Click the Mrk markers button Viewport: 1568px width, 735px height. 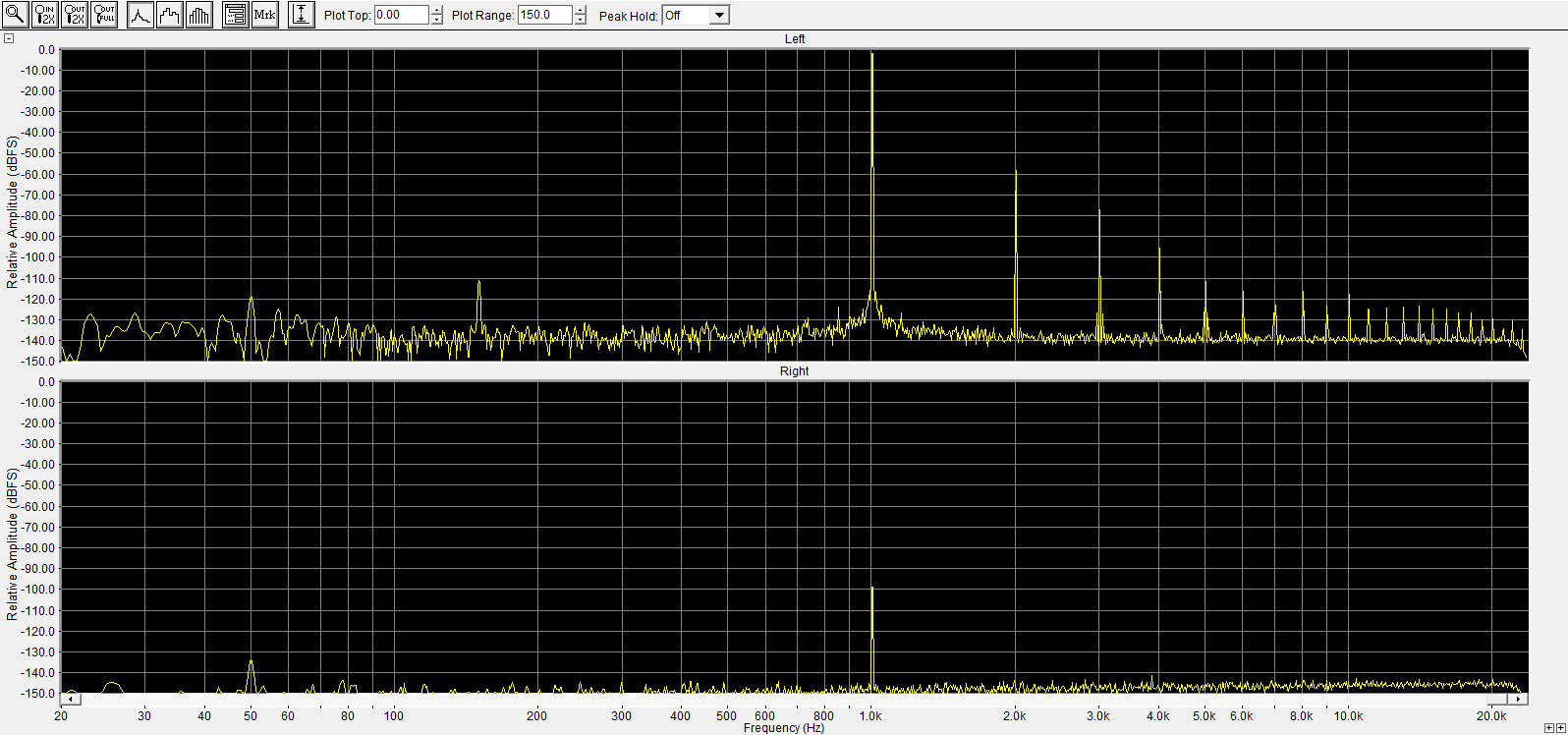tap(265, 15)
